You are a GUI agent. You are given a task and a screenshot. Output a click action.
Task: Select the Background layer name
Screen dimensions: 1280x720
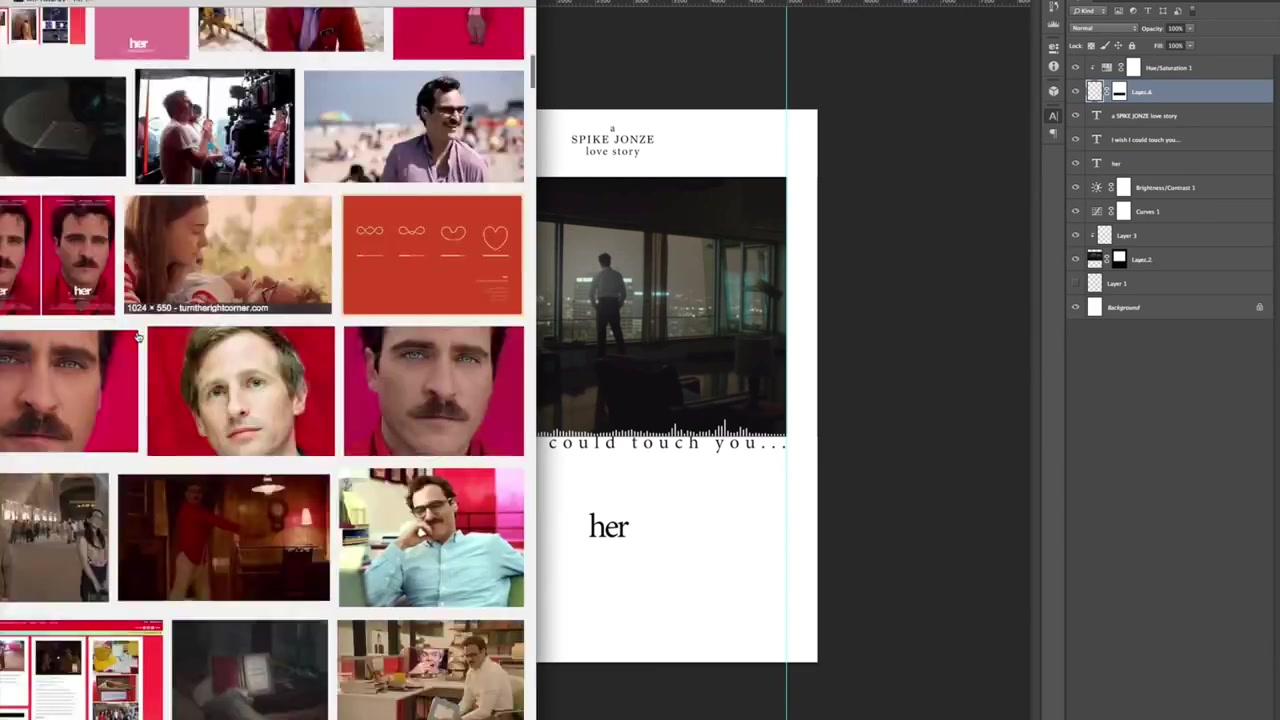click(1123, 307)
